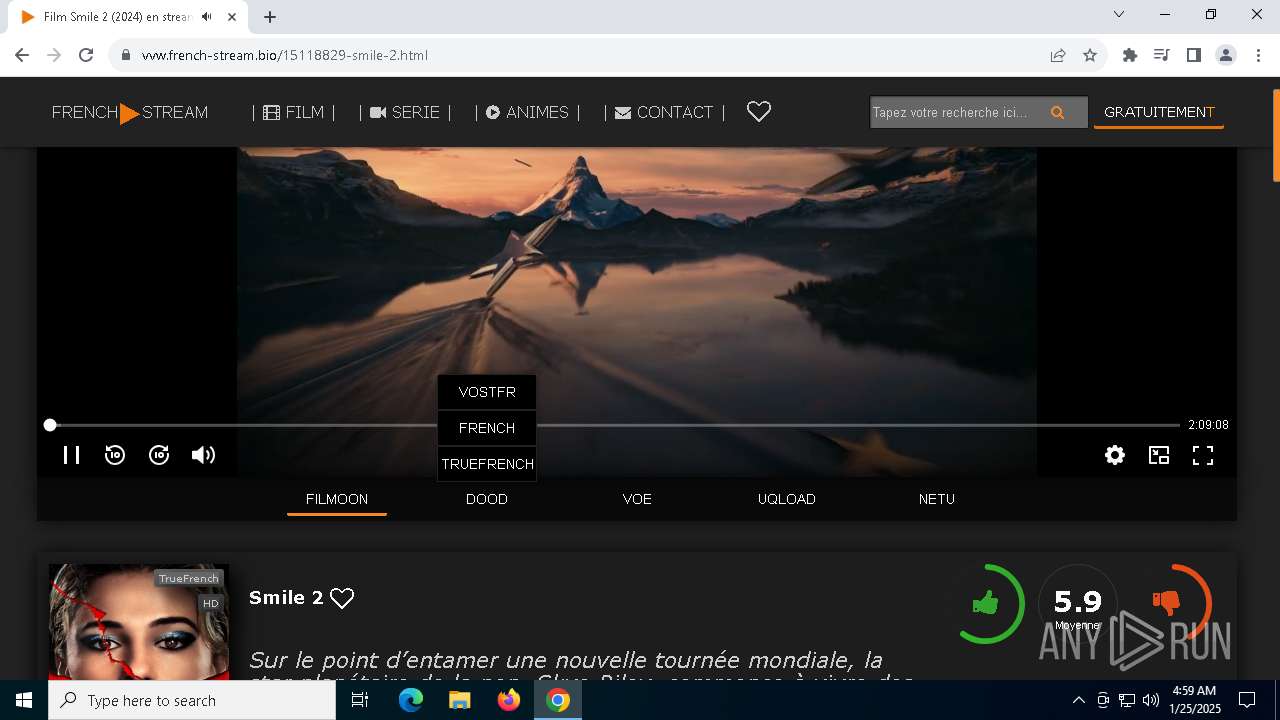Launch Firefox from taskbar

click(509, 700)
